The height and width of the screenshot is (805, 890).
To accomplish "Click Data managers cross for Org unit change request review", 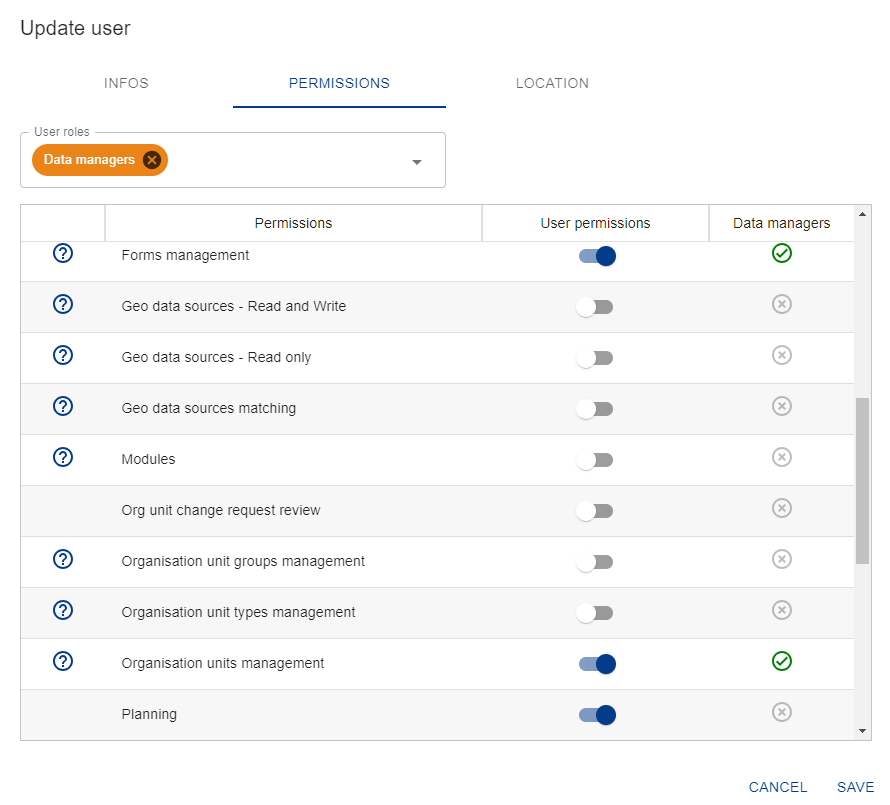I will 782,508.
